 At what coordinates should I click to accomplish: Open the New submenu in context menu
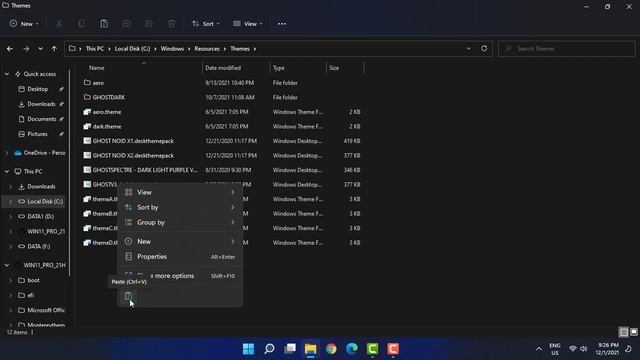coord(180,241)
